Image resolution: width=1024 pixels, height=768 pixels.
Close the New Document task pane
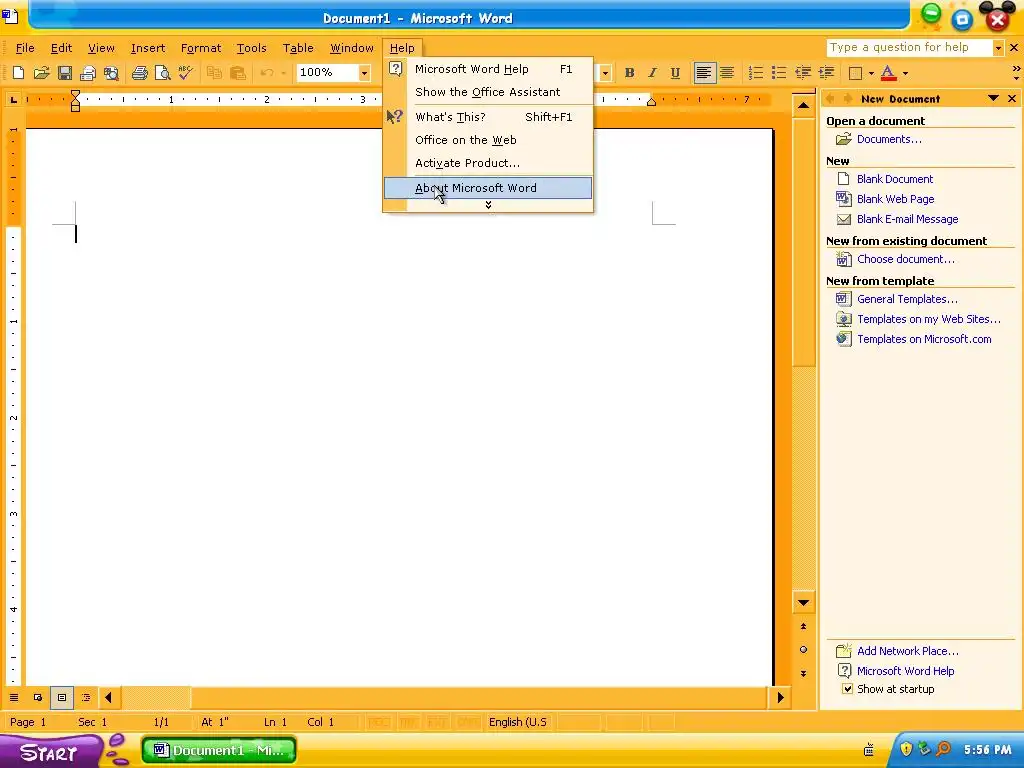(1012, 99)
